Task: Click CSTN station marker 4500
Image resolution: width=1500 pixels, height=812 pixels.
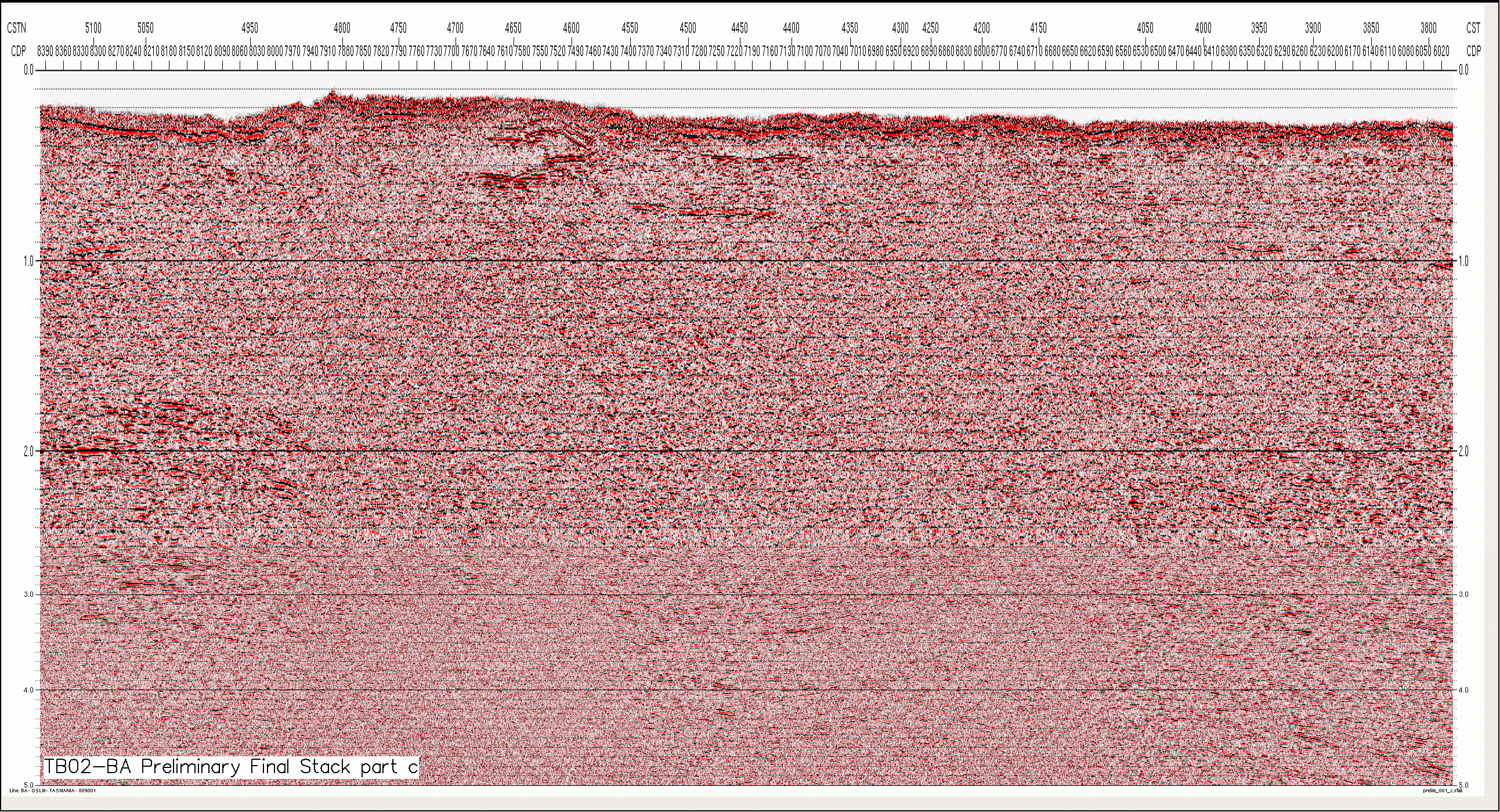Action: 688,28
